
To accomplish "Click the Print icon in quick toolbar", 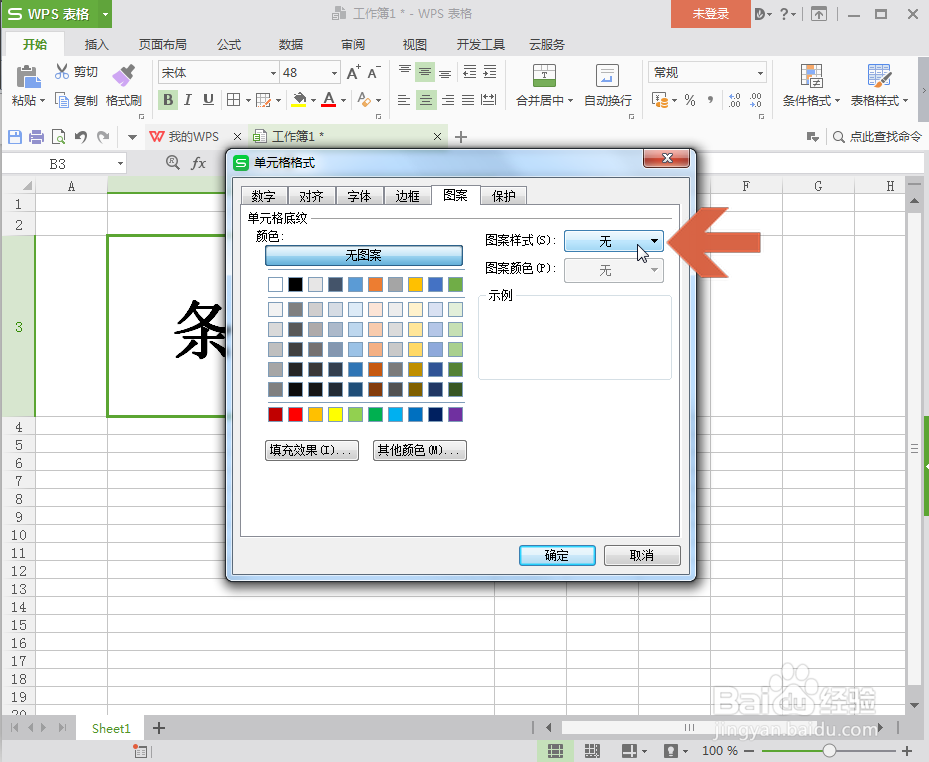I will pos(37,137).
